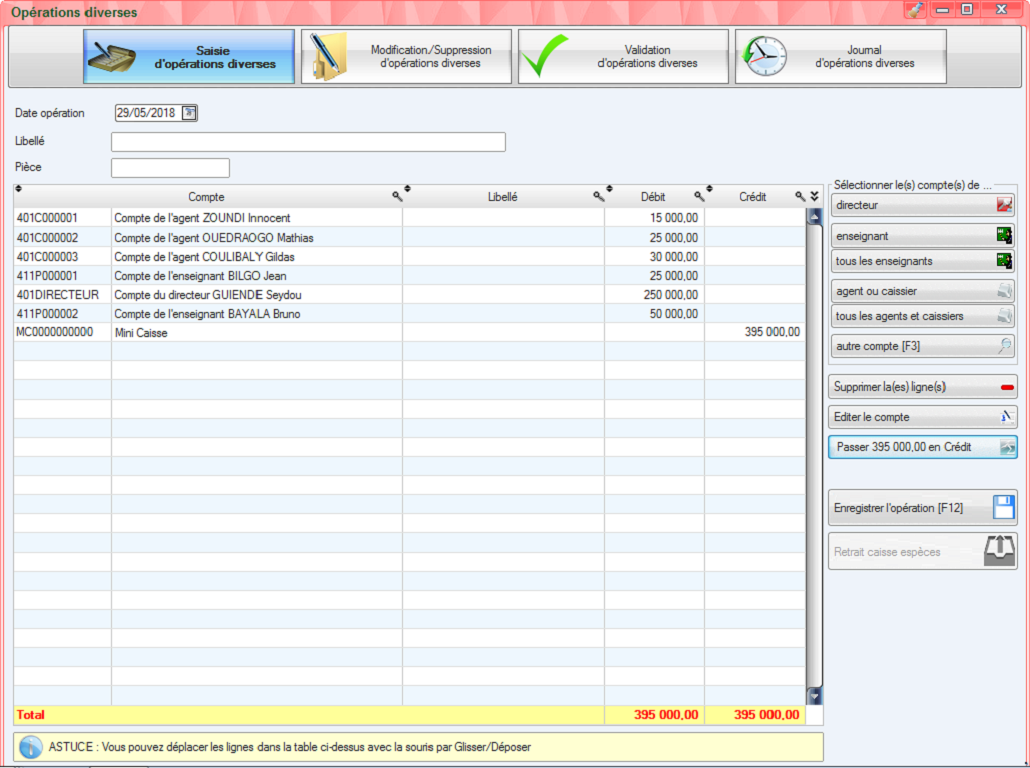
Task: Open the calendar picker next to operation date
Action: (x=189, y=113)
